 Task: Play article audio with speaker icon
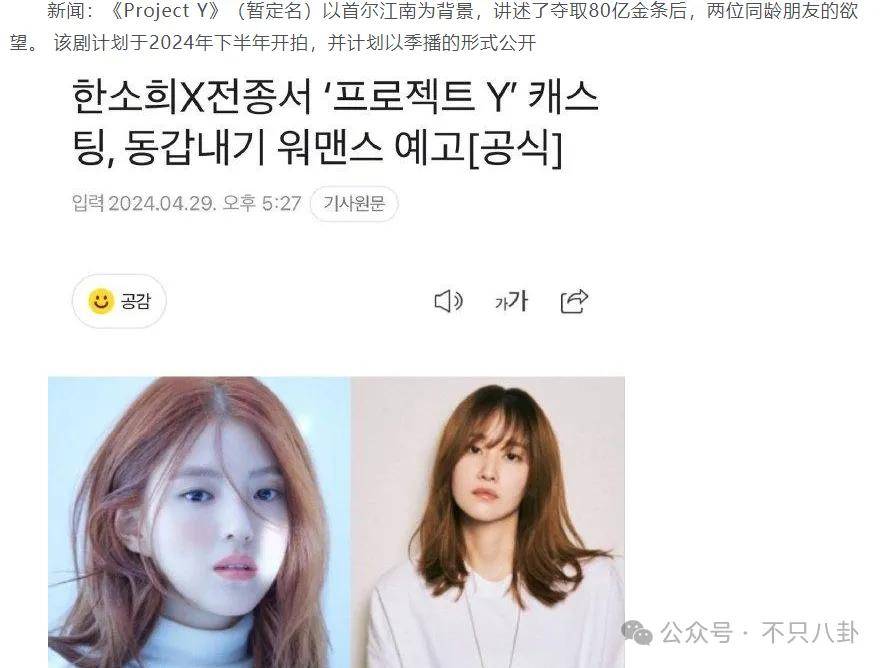[448, 301]
